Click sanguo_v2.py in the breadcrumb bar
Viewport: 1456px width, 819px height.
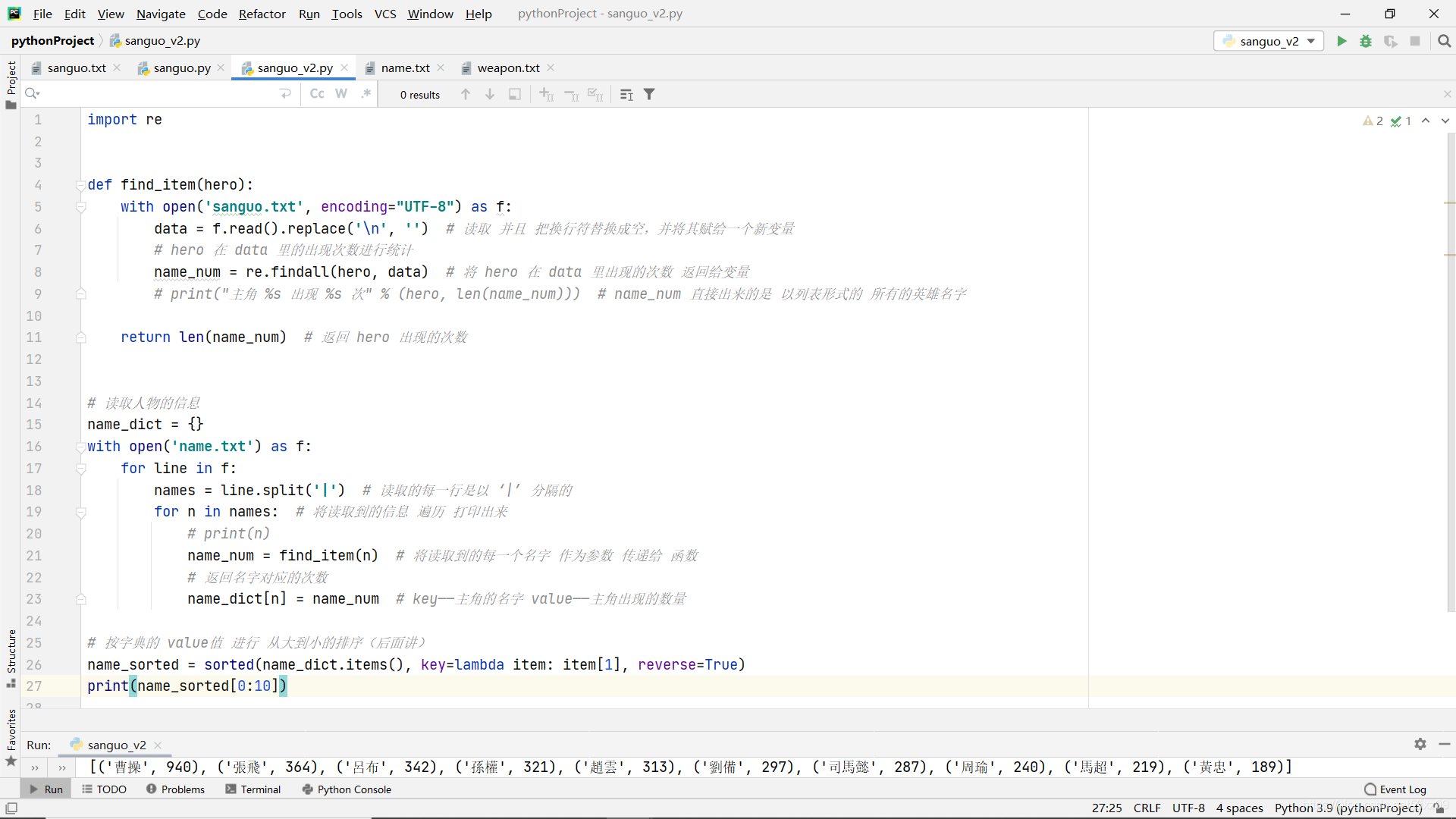(155, 41)
